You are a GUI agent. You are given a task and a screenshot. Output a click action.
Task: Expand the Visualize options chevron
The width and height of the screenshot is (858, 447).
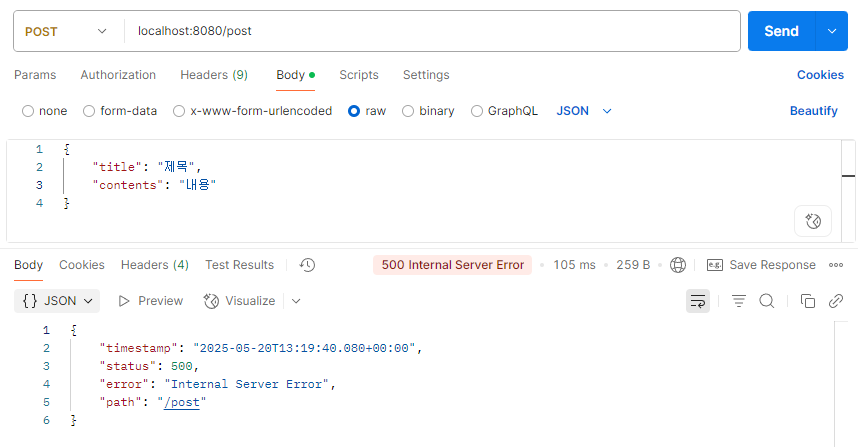coord(296,301)
